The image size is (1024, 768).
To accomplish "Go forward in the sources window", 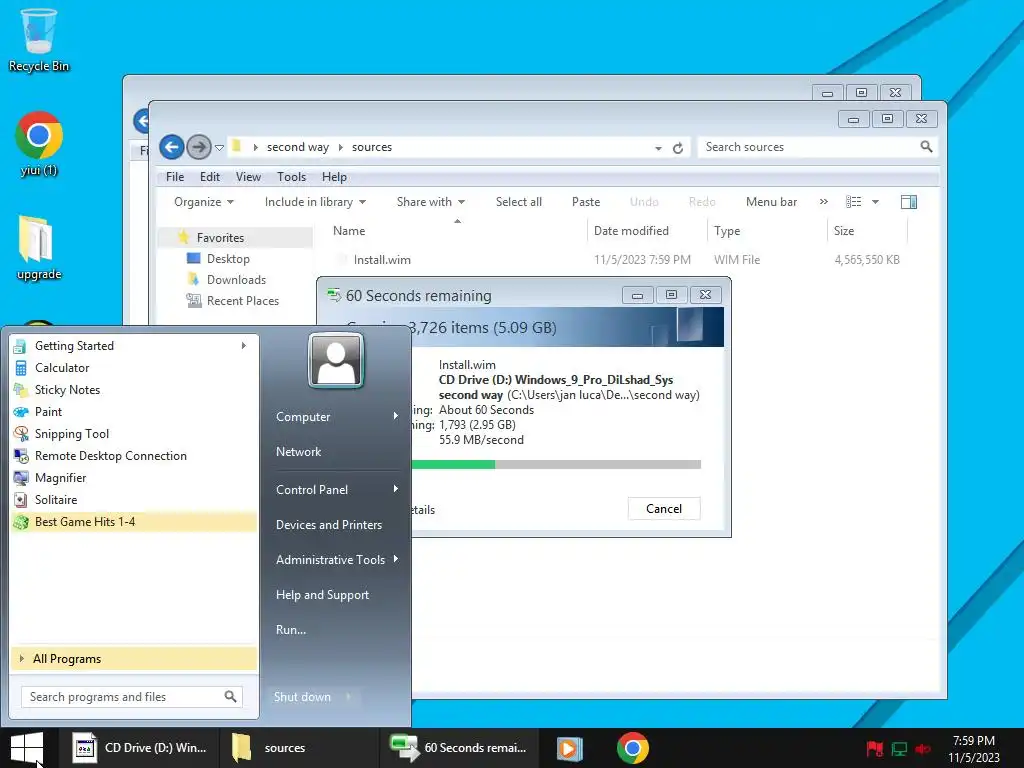I will point(199,147).
